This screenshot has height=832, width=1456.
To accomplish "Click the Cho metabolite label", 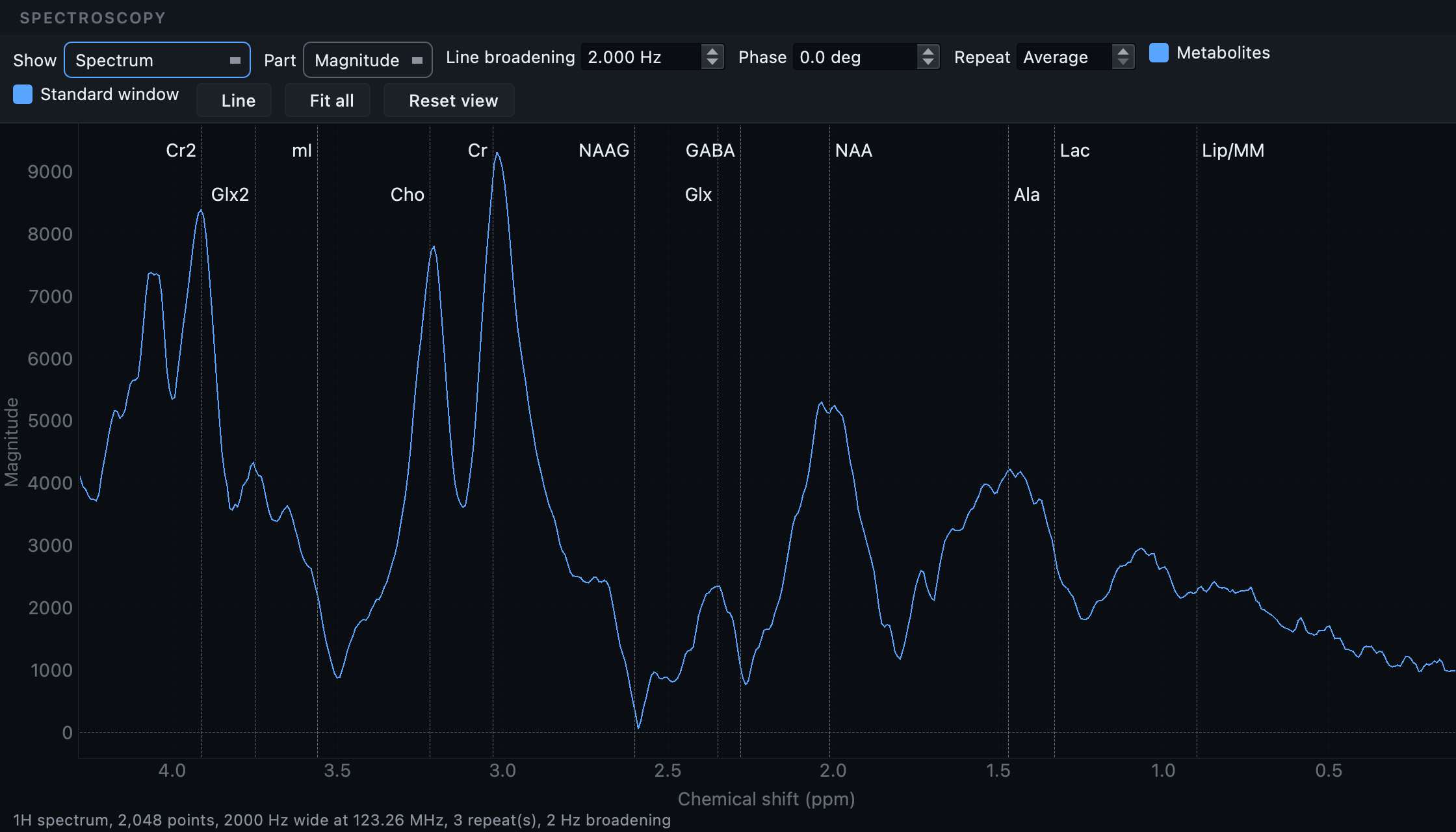I will pos(408,195).
